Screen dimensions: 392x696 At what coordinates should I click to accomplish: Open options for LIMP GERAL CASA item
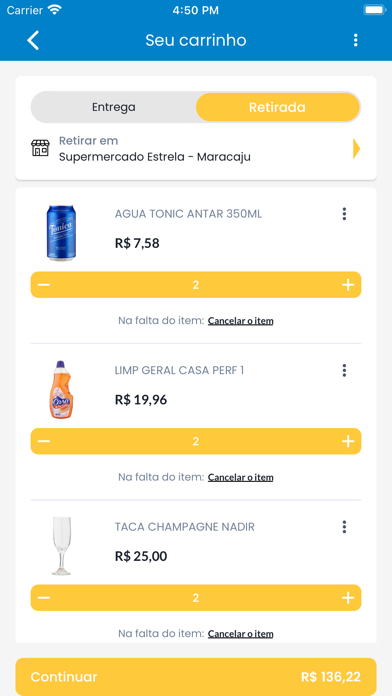point(344,370)
